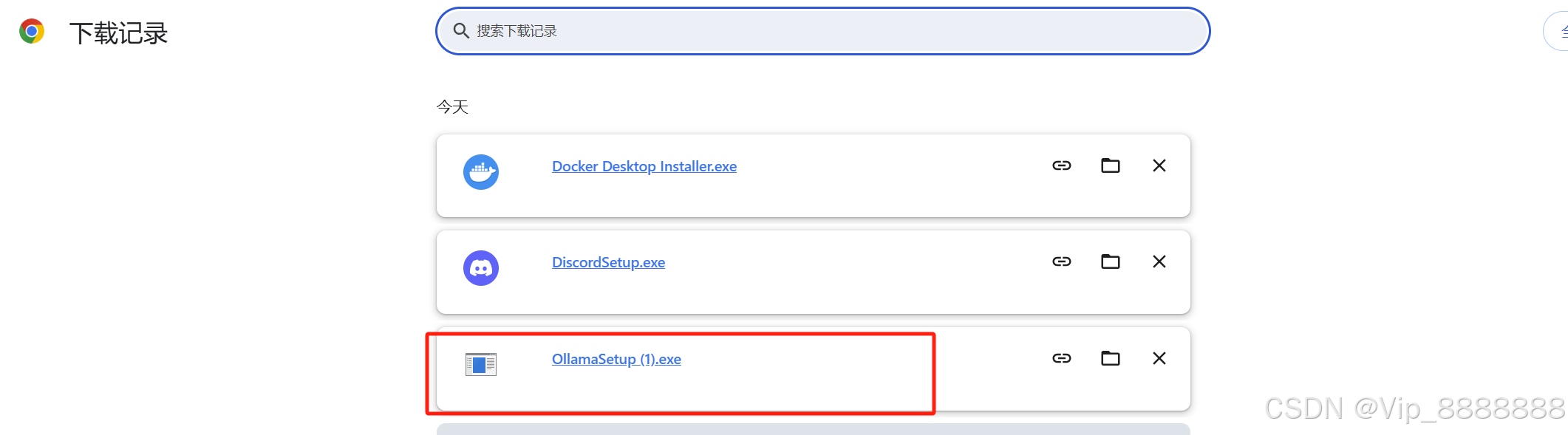Copy download link for OllamaSetup (1).exe

pos(1061,358)
